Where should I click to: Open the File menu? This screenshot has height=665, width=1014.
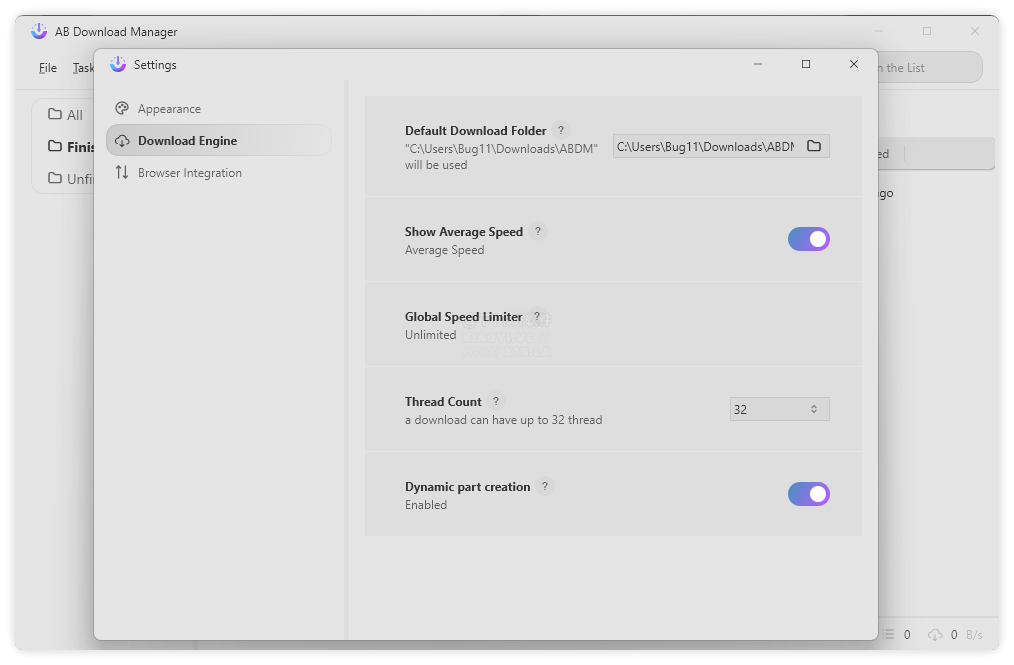pos(48,68)
